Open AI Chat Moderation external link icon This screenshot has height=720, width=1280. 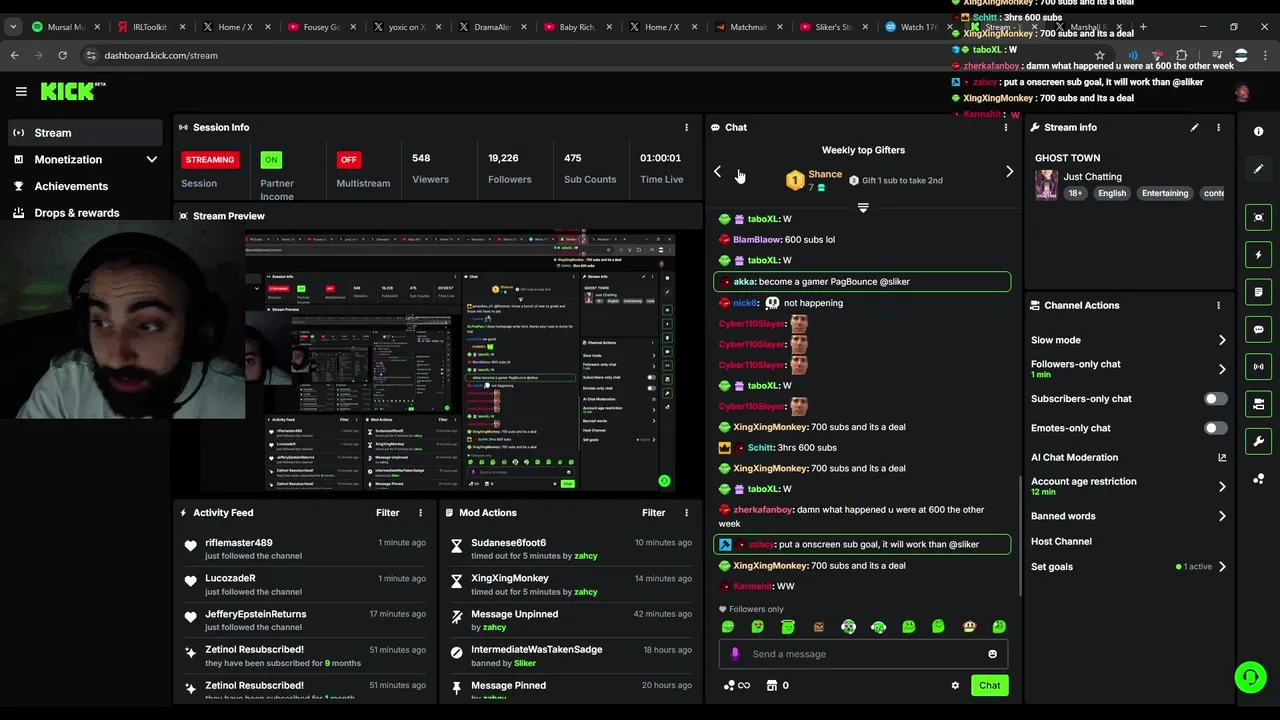[1222, 457]
